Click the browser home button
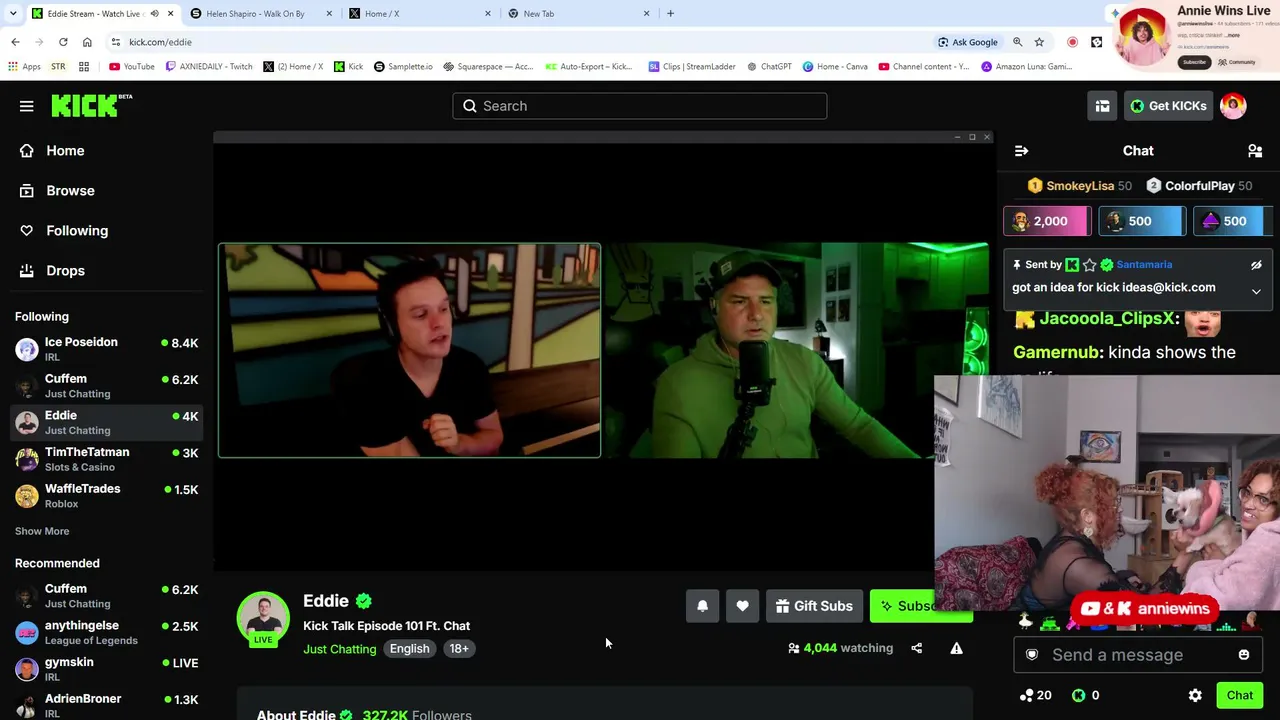 click(x=87, y=42)
